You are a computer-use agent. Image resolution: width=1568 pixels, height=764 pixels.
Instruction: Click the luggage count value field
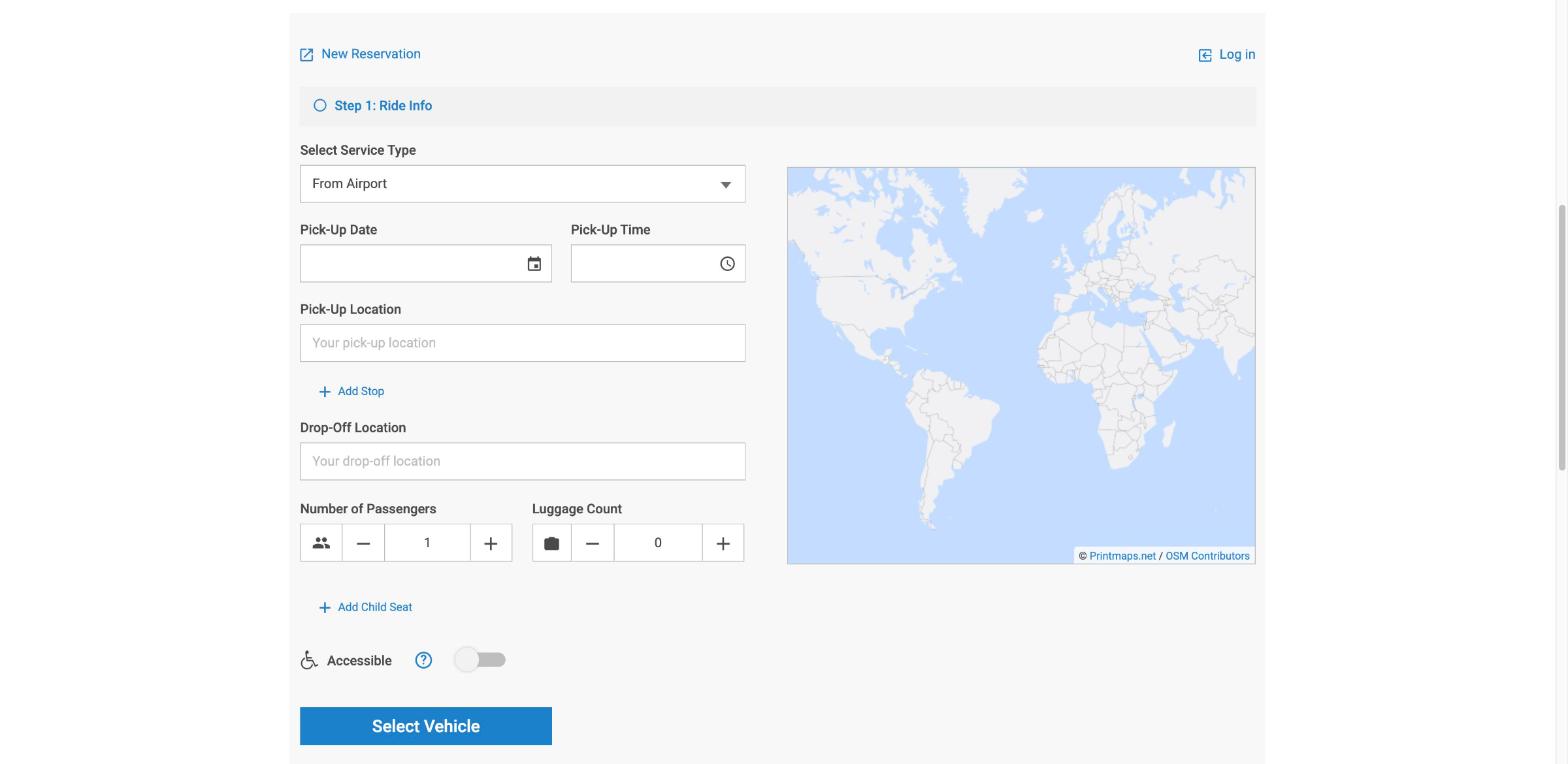(x=658, y=543)
